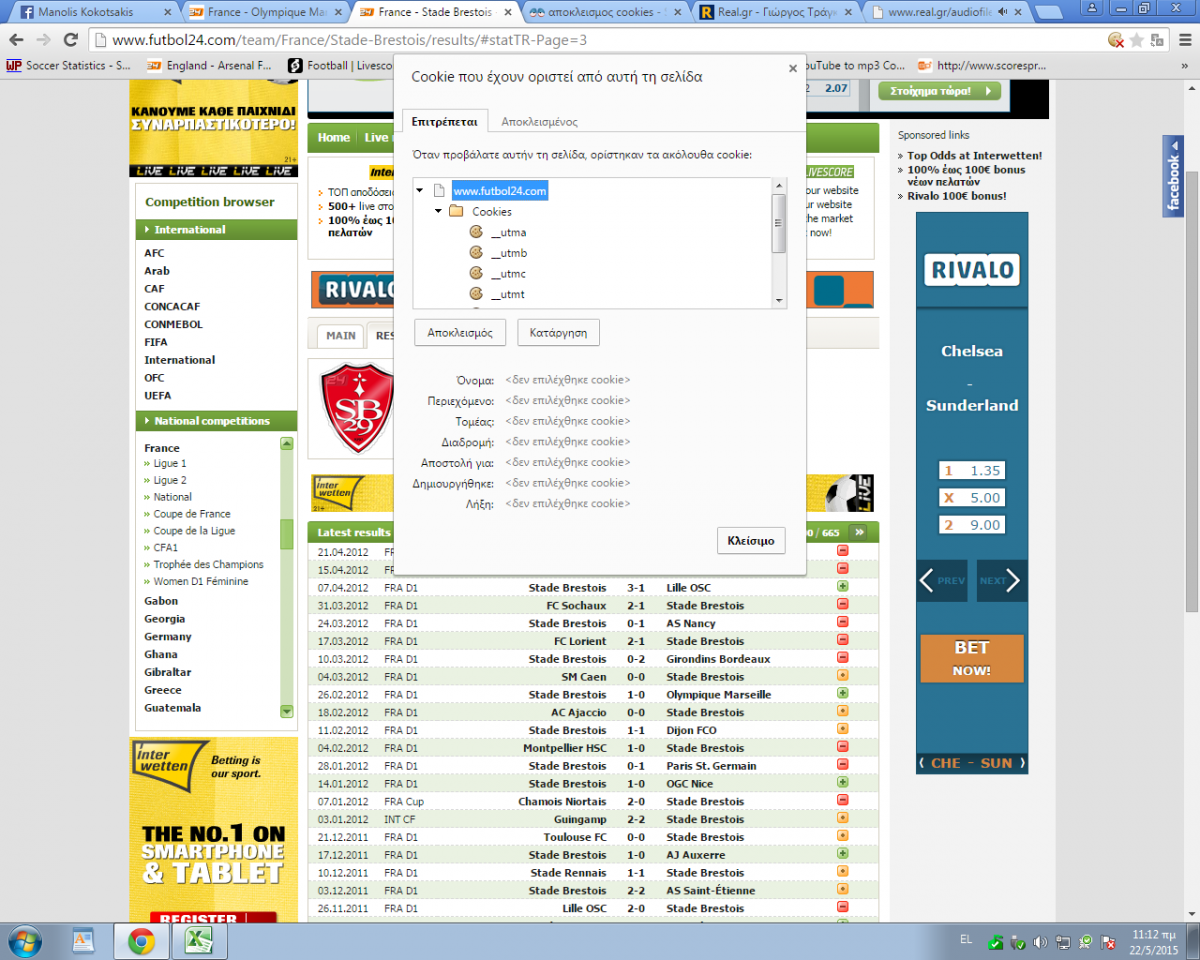The width and height of the screenshot is (1200, 960).
Task: Click the loss icon for FC Sochaux row
Action: (x=842, y=605)
